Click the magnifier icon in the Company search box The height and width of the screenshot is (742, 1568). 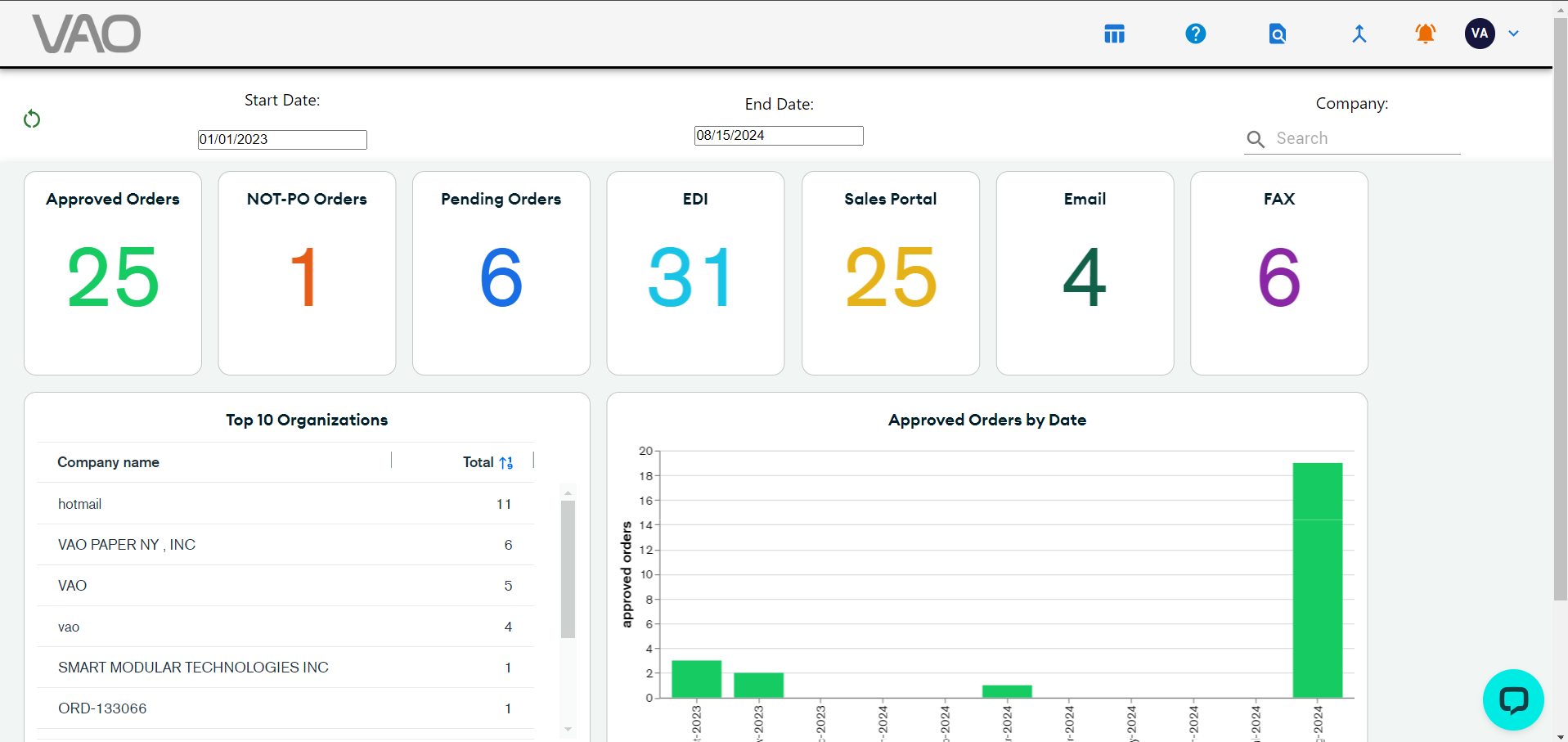[x=1256, y=139]
